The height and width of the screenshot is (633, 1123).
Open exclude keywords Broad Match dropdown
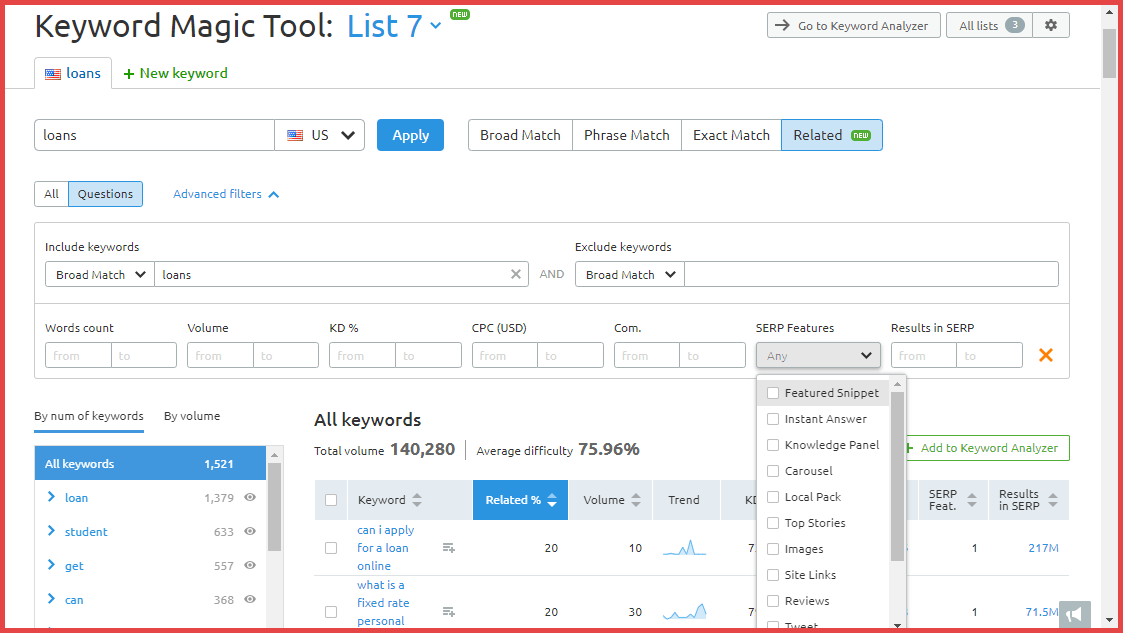click(630, 274)
